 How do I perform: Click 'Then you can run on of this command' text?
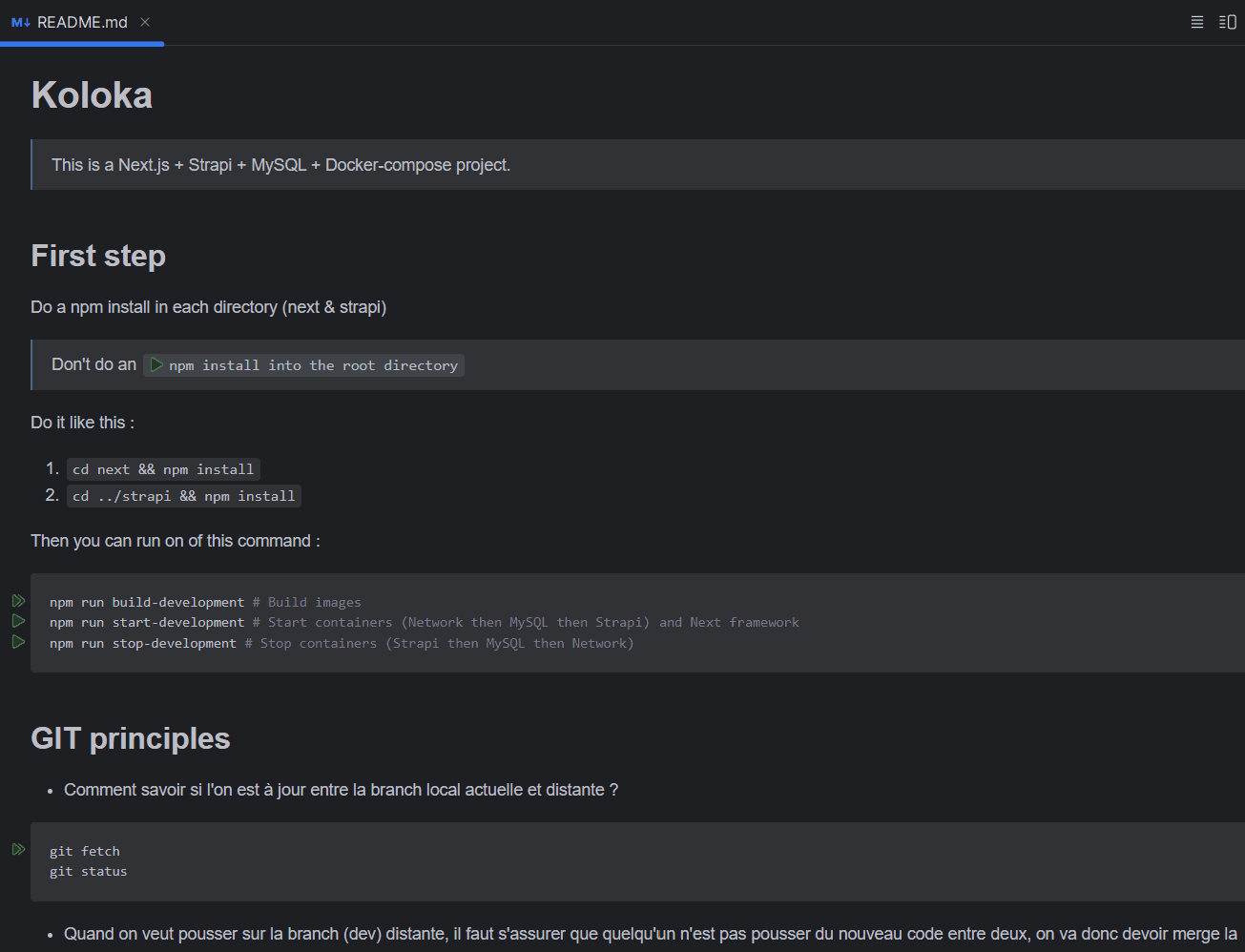[176, 541]
